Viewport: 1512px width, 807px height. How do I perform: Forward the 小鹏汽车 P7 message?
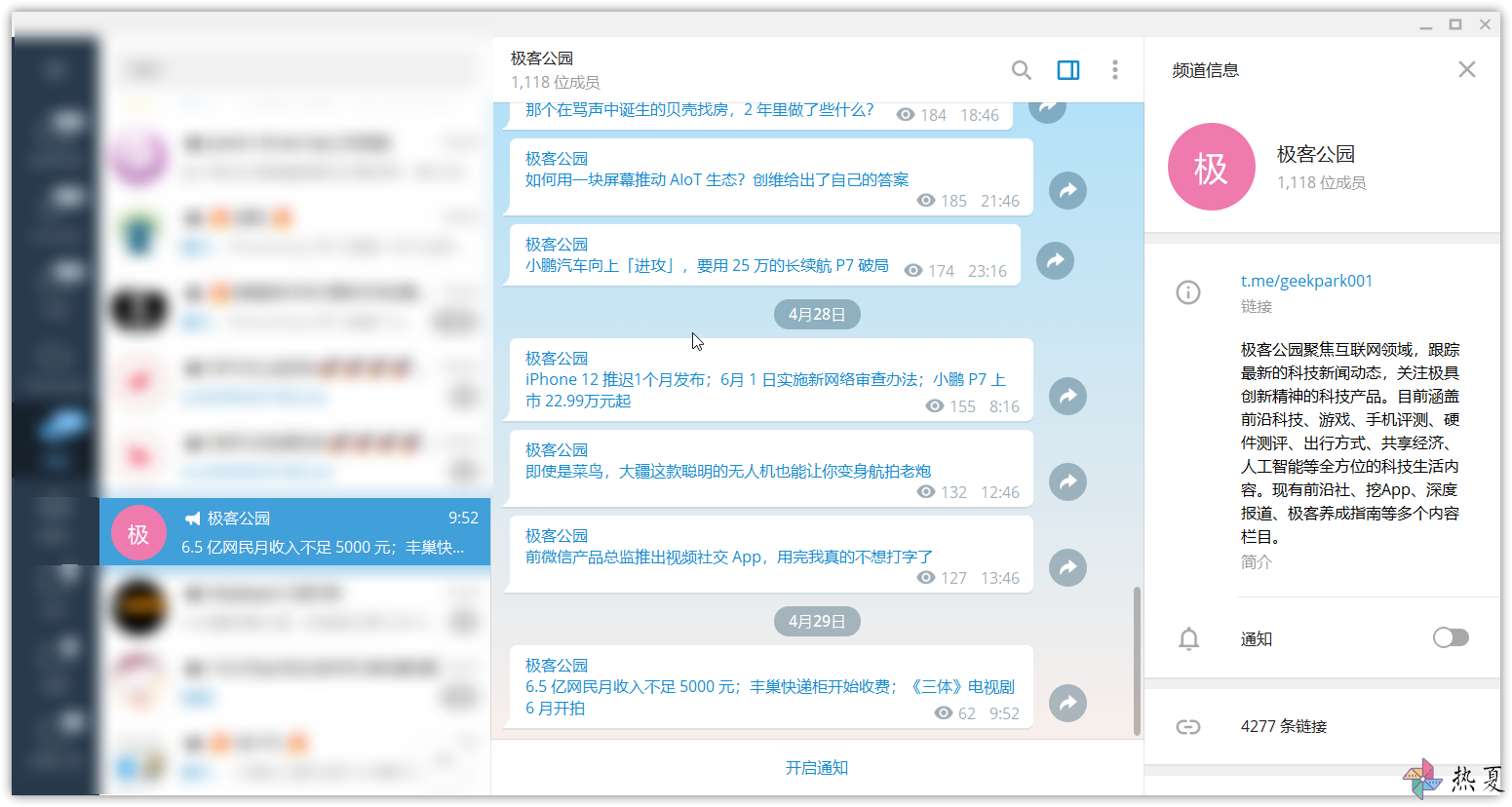(1055, 260)
